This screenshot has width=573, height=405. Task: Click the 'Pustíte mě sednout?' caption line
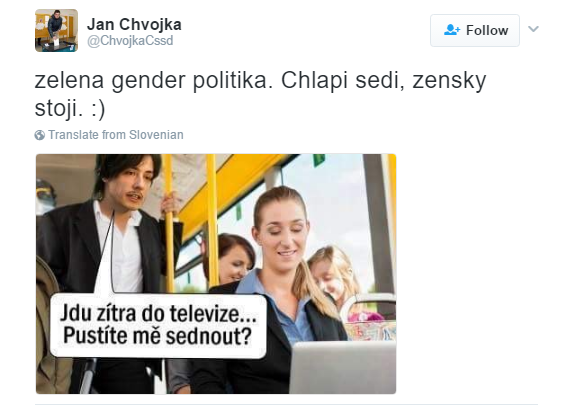point(158,336)
